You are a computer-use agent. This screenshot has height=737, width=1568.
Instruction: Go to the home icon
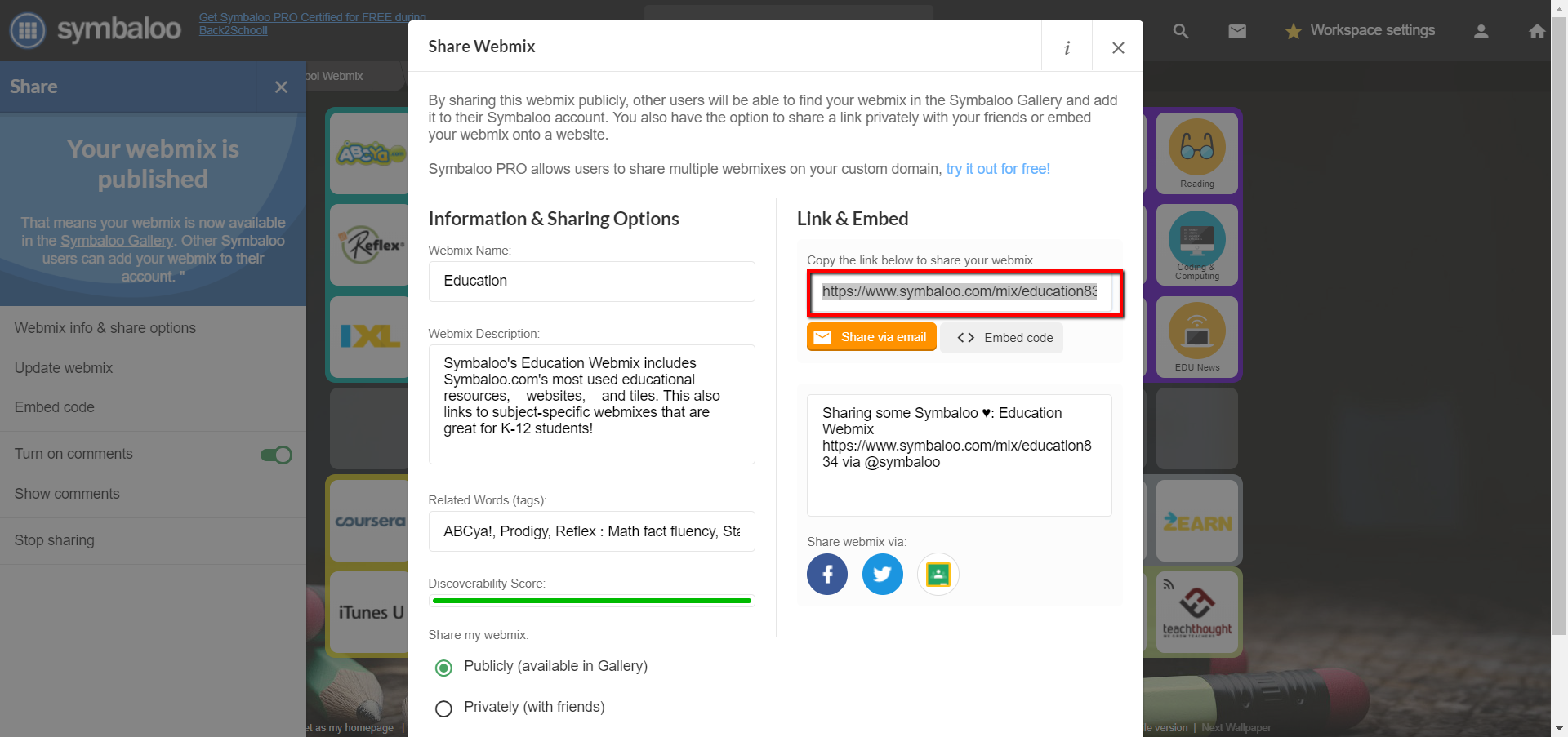click(x=1536, y=31)
